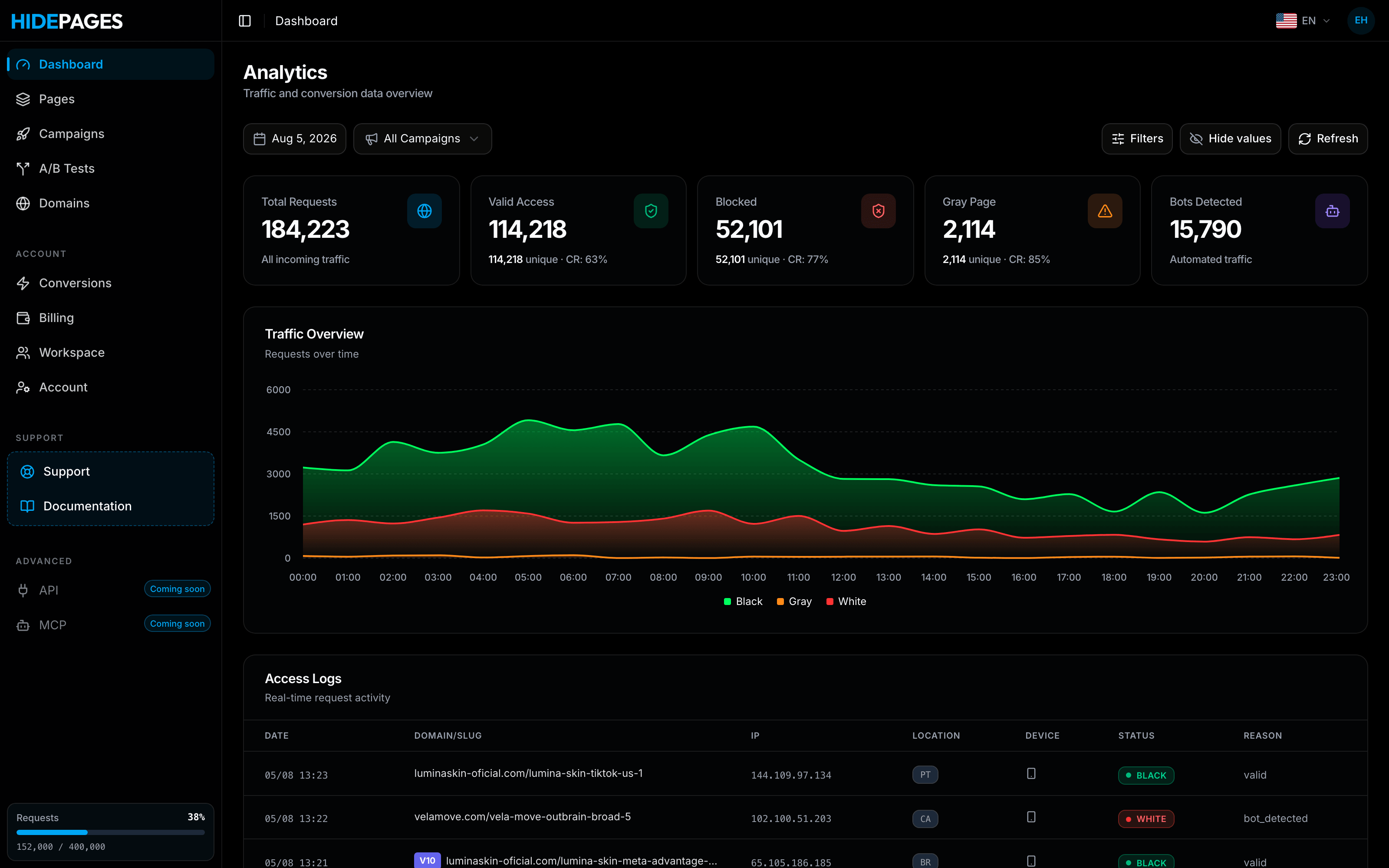
Task: Click the Total Requests globe icon
Action: pos(424,211)
